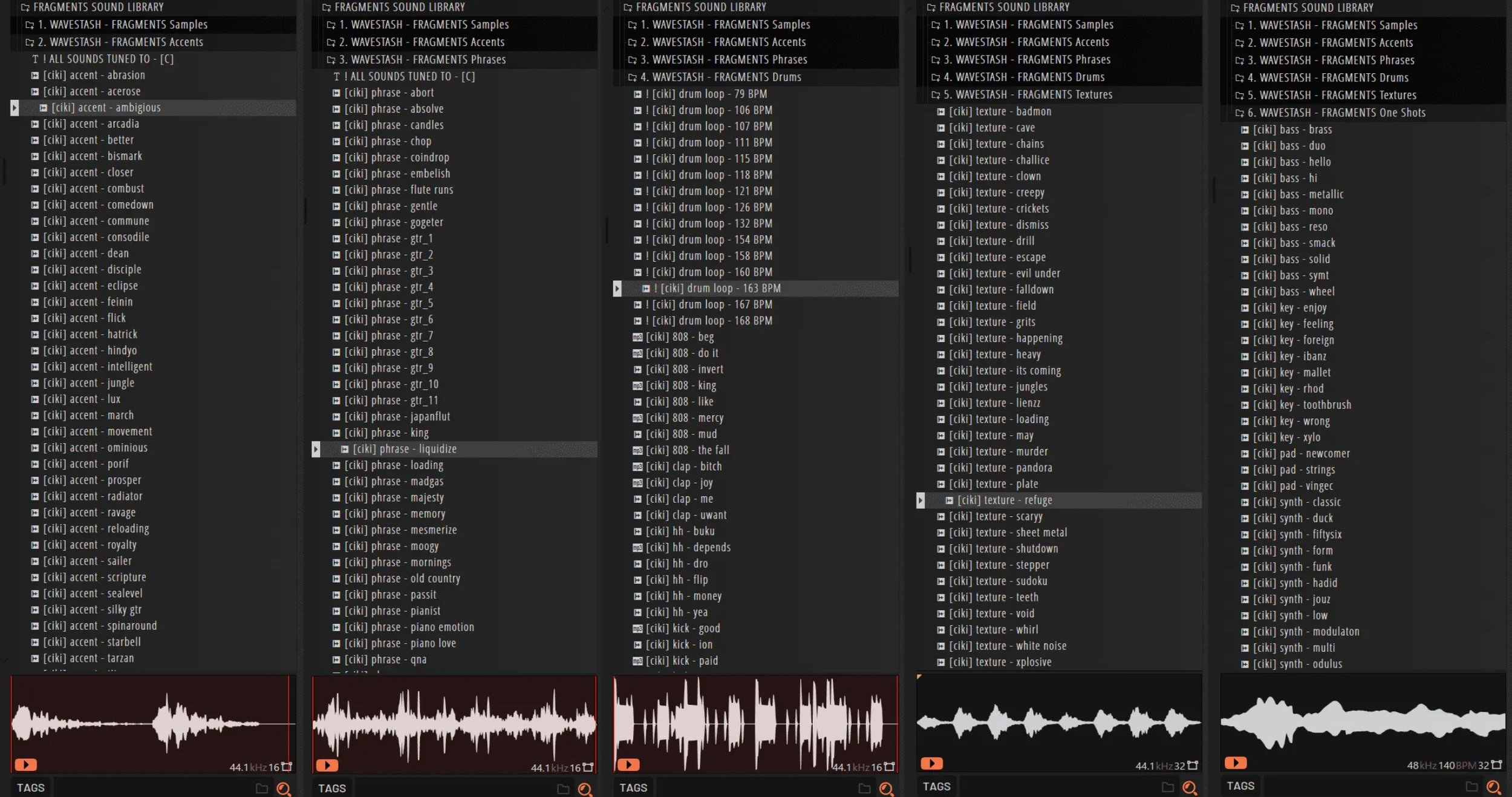Open the '! ALL SOUNDS TUNED TO - [C]' text file in first panel
Viewport: 1512px width, 797px height.
point(110,59)
